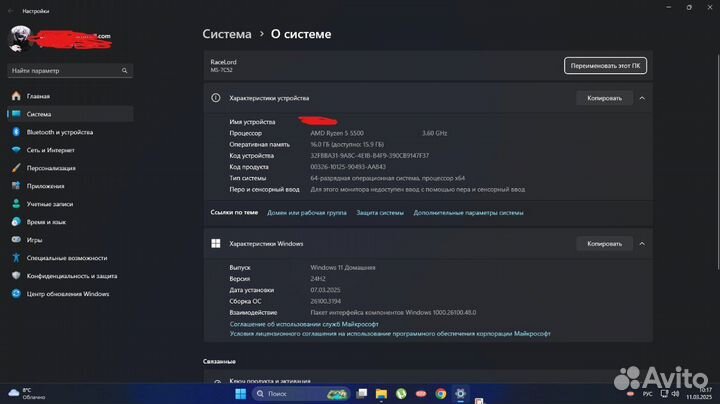Screen dimensions: 720x404
Task: Open Дополнительные параметры системы link
Action: (x=468, y=213)
